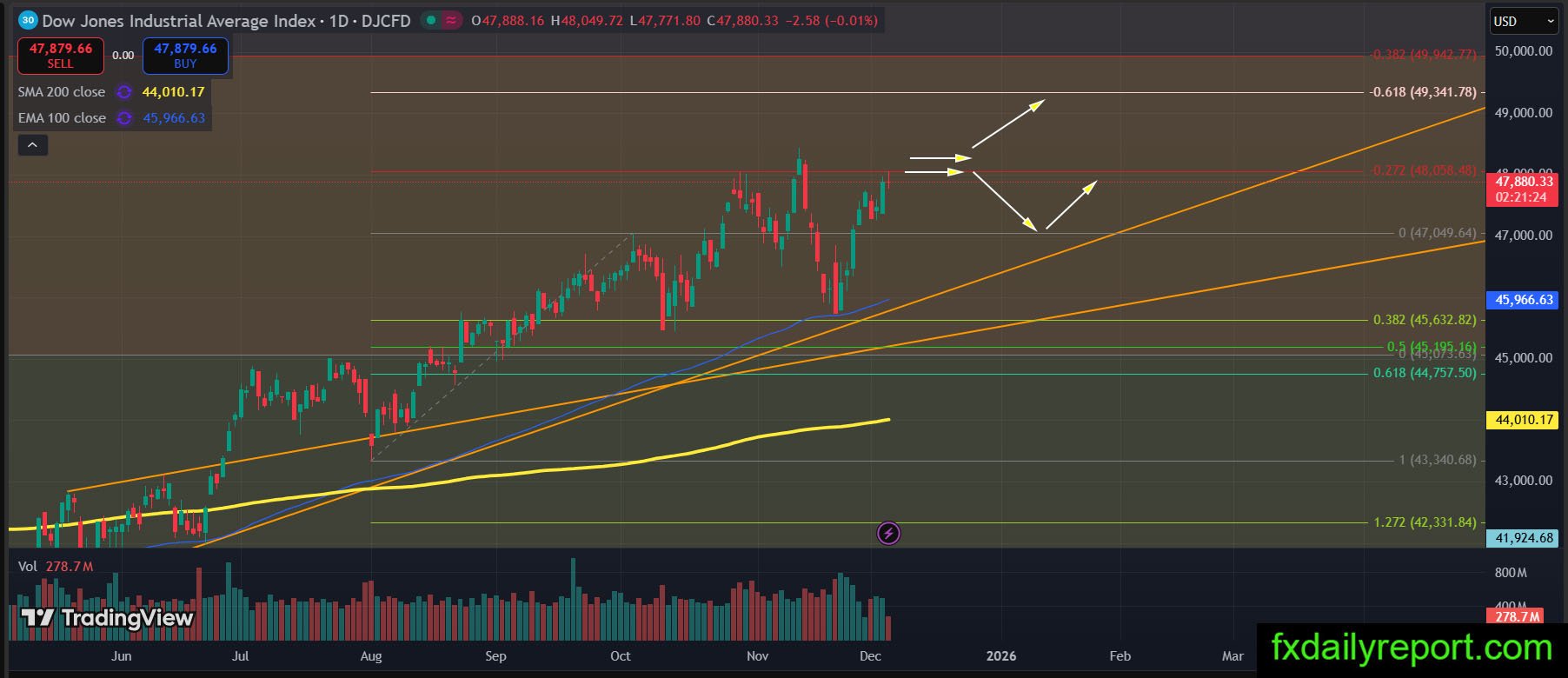Click the yellow 44,010.17 price axis label
Image resolution: width=1568 pixels, height=678 pixels.
click(1524, 420)
